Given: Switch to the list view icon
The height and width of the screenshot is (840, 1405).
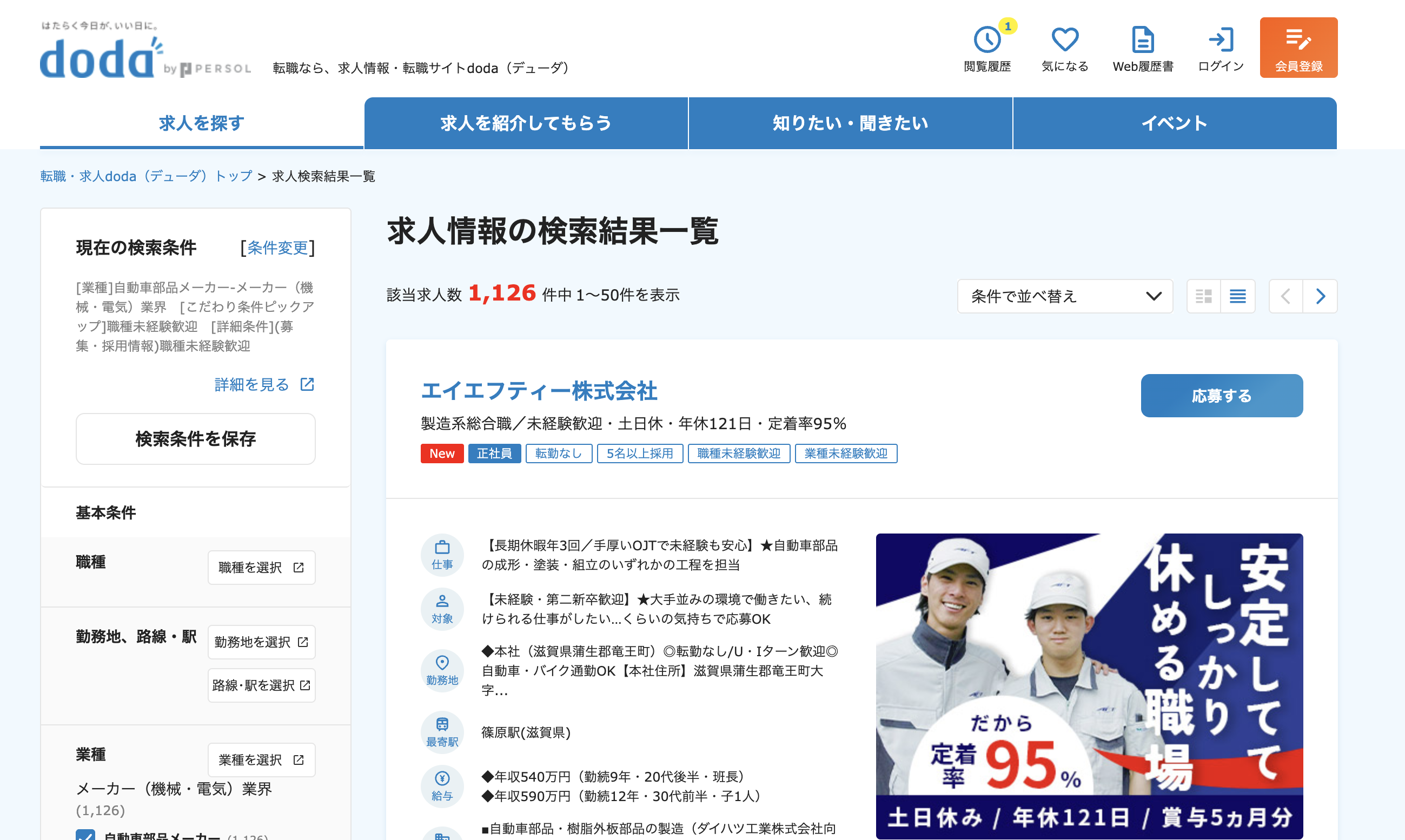Looking at the screenshot, I should point(1238,296).
